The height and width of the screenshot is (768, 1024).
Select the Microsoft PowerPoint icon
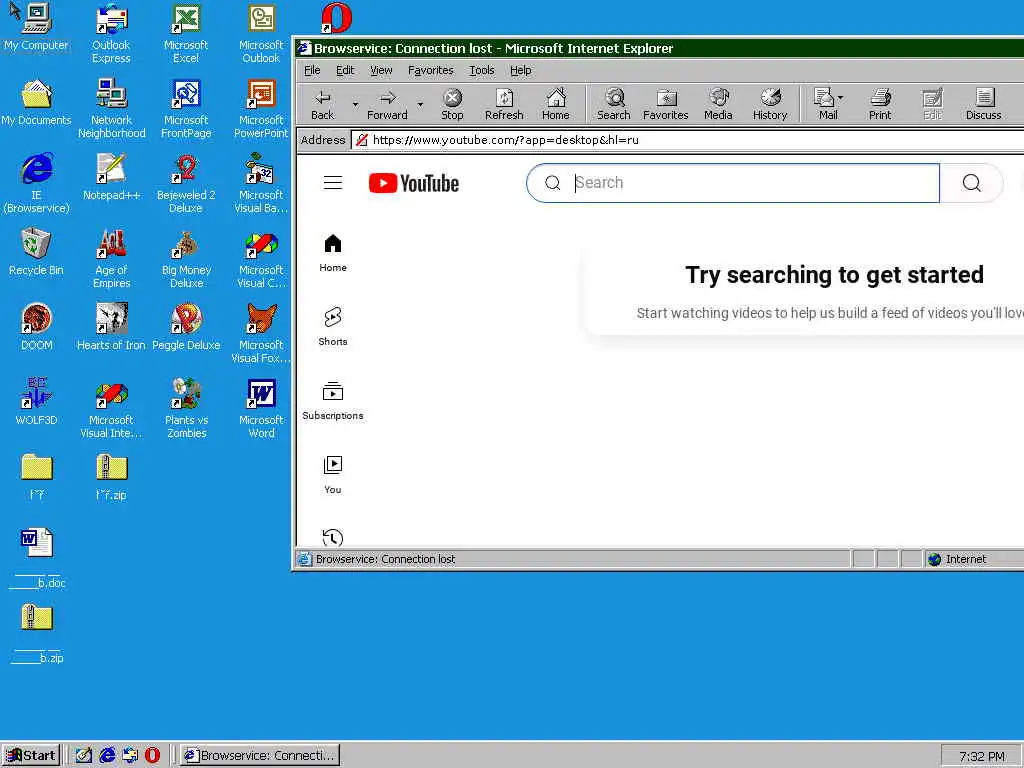pyautogui.click(x=261, y=108)
